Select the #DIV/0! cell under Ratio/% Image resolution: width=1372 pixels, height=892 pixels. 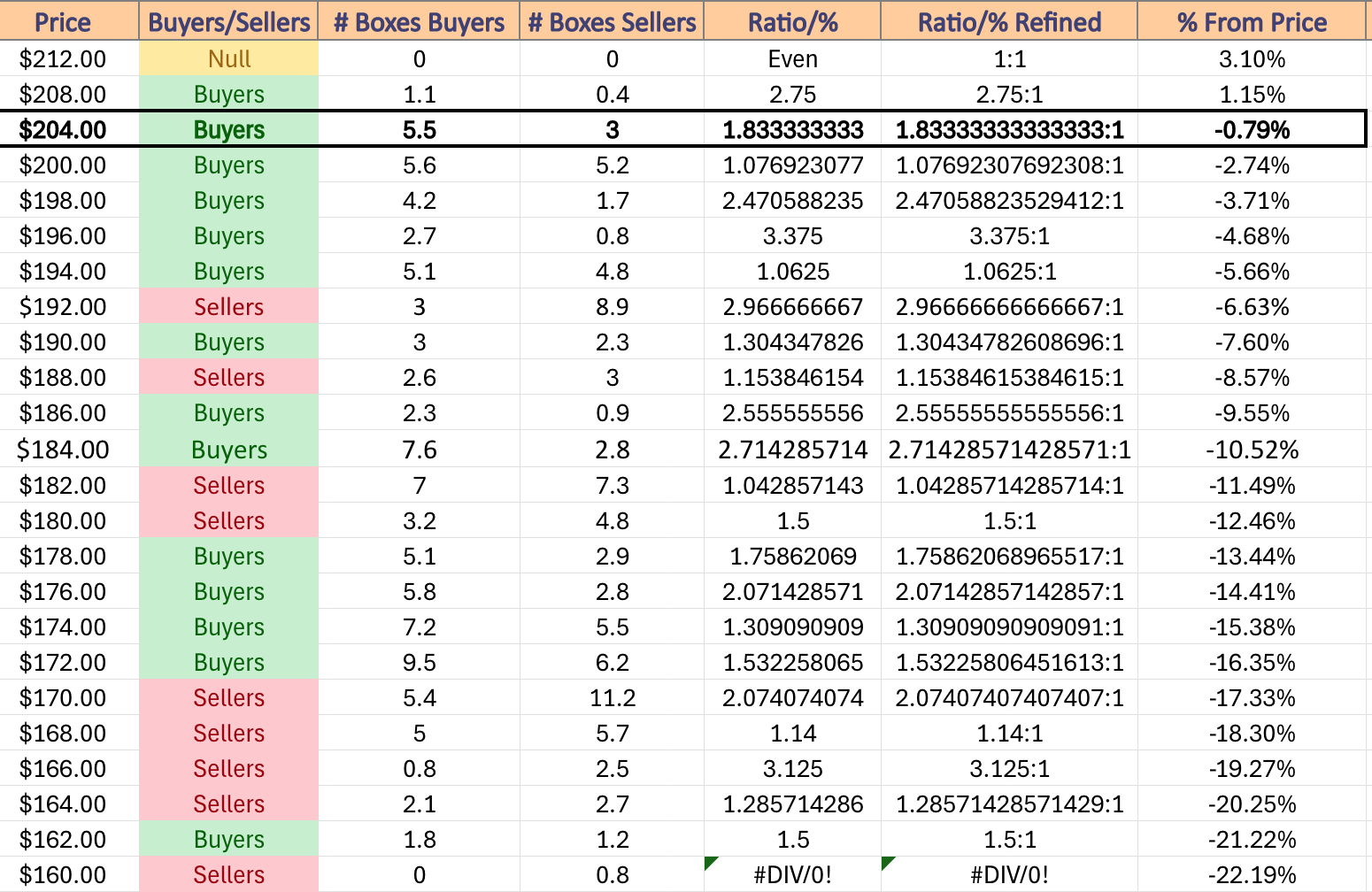tap(792, 874)
